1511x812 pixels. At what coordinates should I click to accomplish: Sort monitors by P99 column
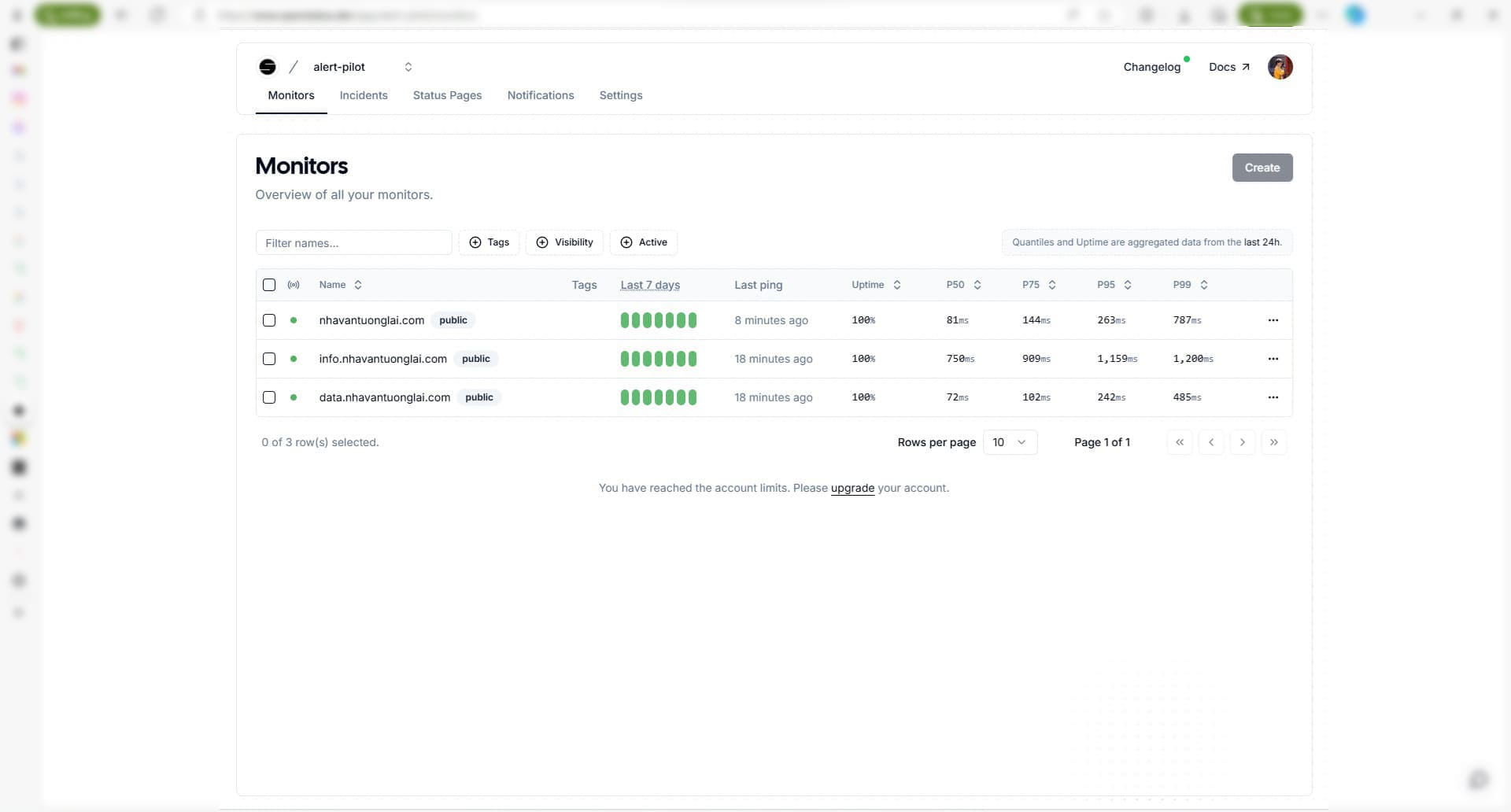click(1190, 285)
